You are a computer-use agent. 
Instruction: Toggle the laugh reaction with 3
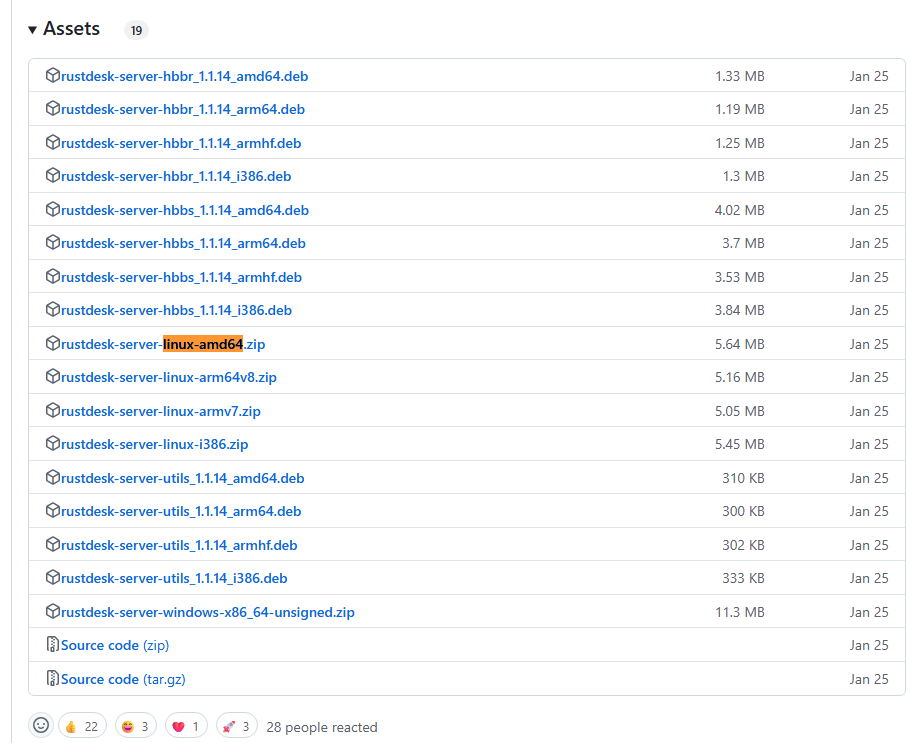(137, 726)
